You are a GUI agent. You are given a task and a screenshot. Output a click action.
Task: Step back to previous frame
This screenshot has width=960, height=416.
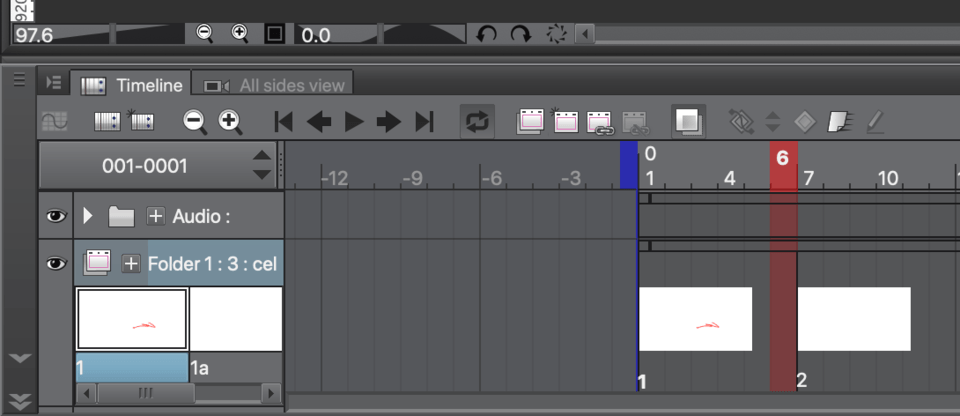318,121
